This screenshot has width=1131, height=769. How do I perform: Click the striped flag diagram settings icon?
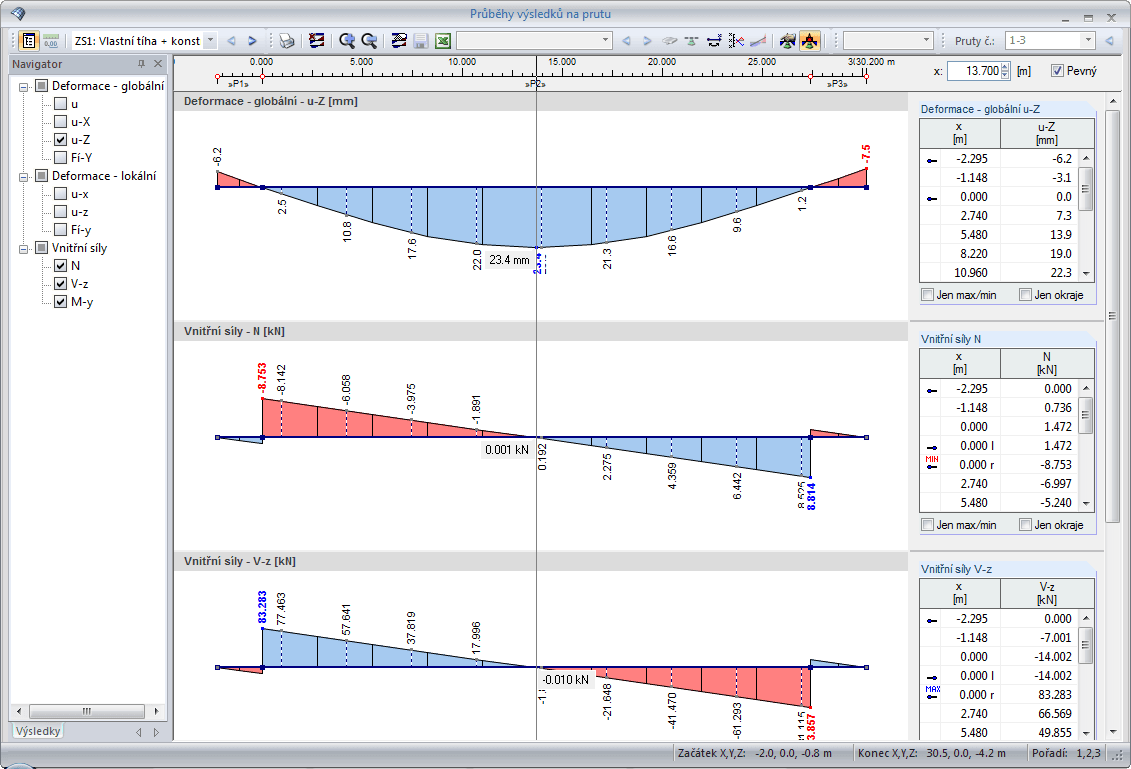point(399,41)
